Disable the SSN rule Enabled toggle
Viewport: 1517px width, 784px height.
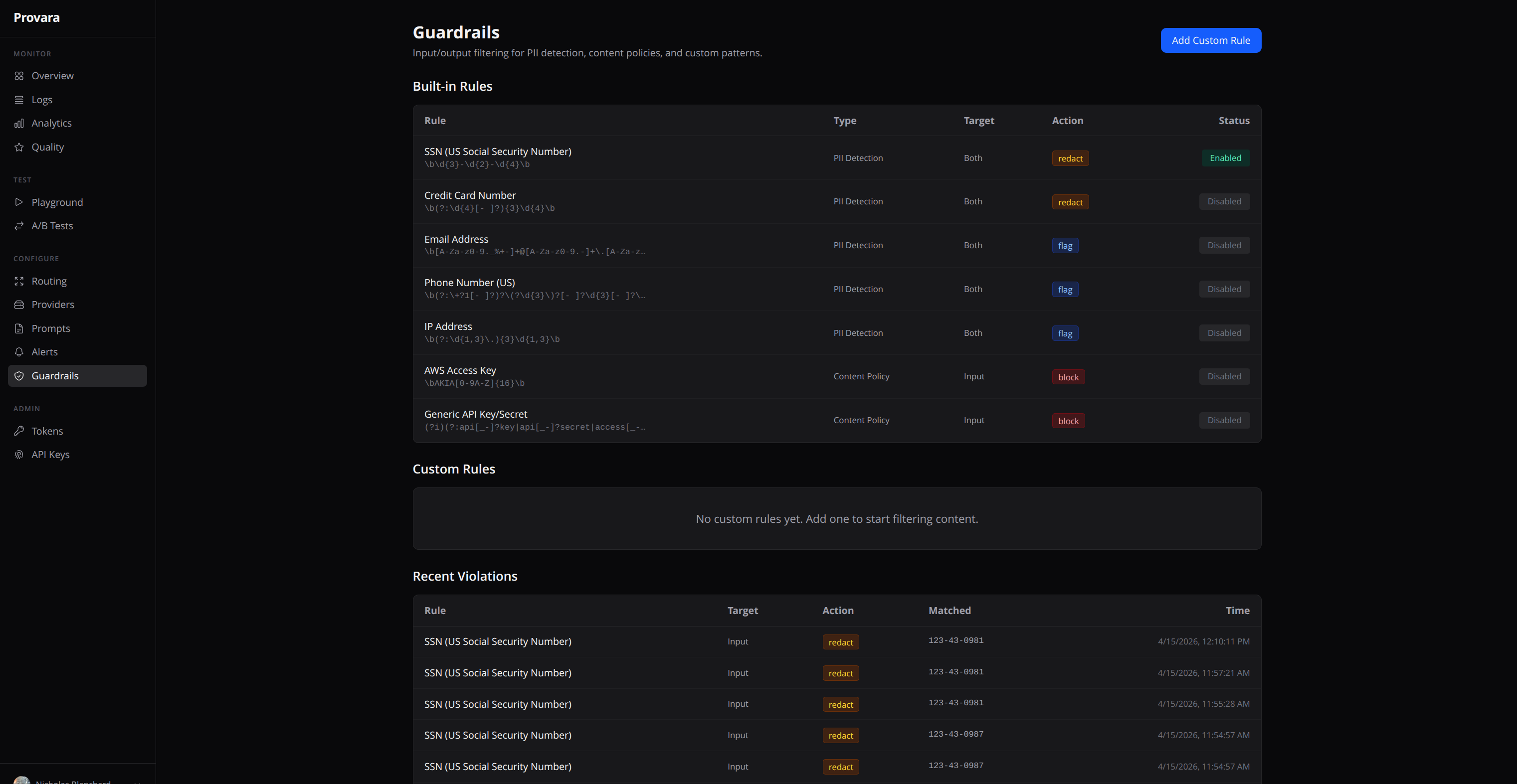pyautogui.click(x=1225, y=157)
